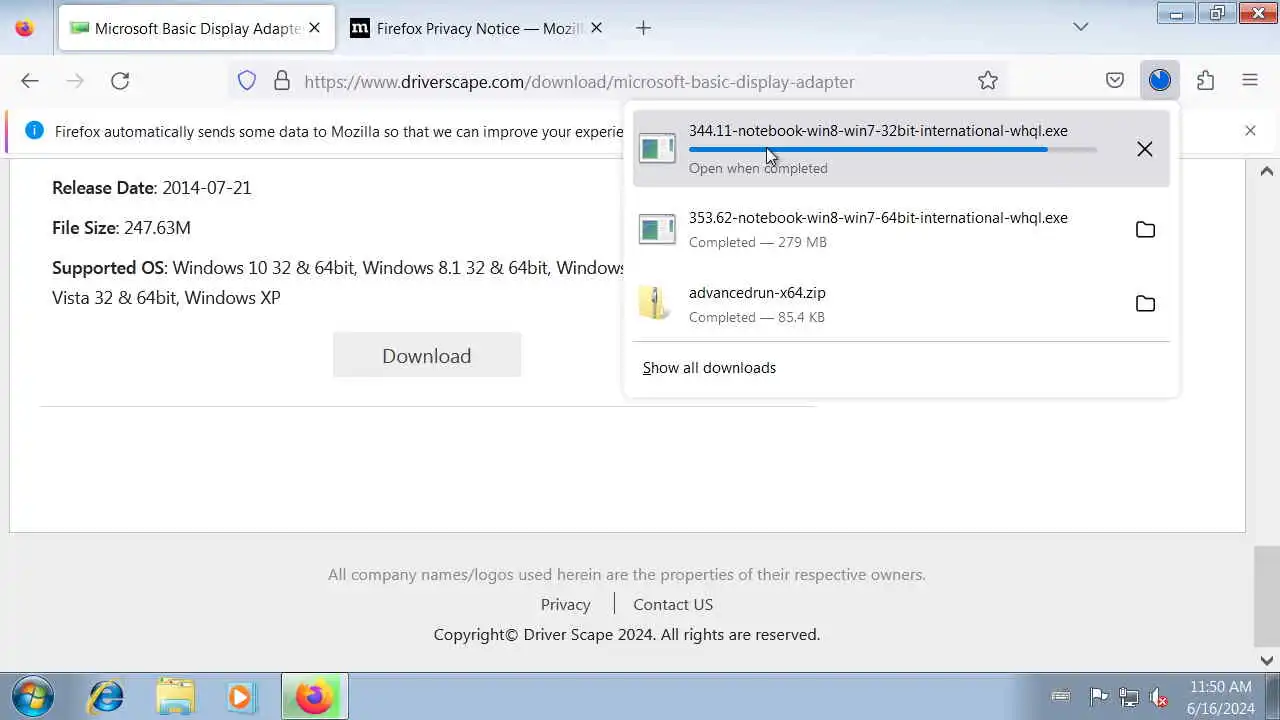
Task: Select the 353.62-notebook 64bit download entry
Action: 901,230
